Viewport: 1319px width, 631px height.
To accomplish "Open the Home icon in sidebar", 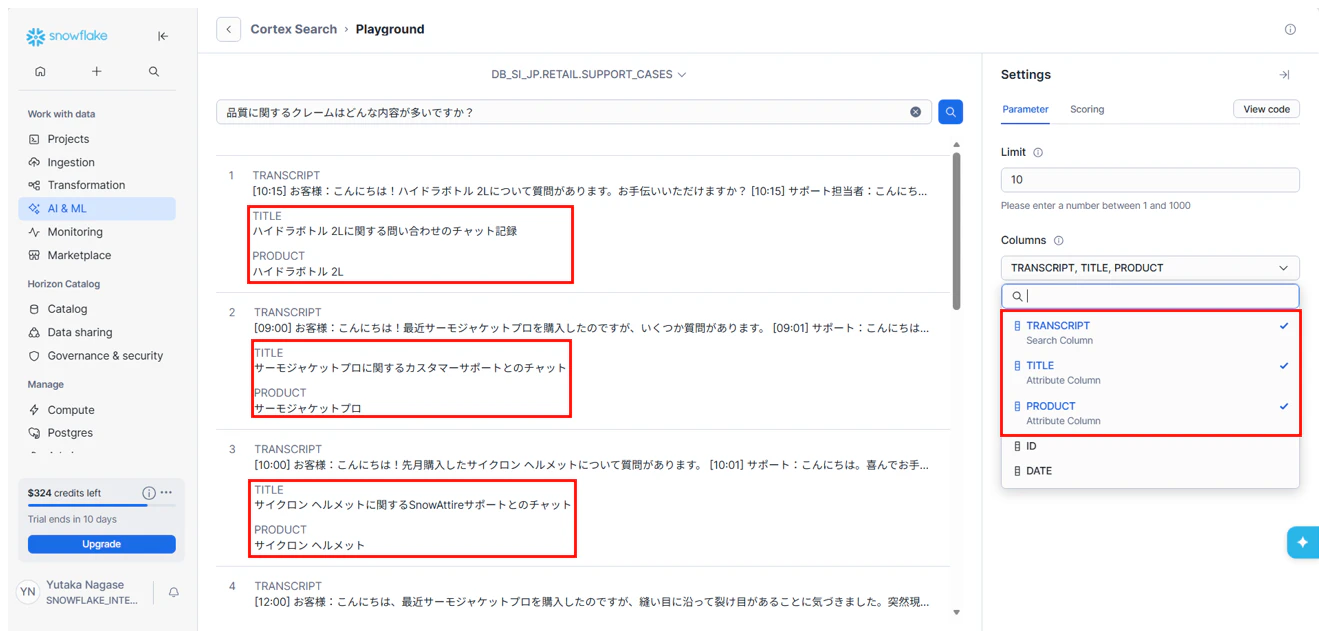I will pyautogui.click(x=40, y=72).
